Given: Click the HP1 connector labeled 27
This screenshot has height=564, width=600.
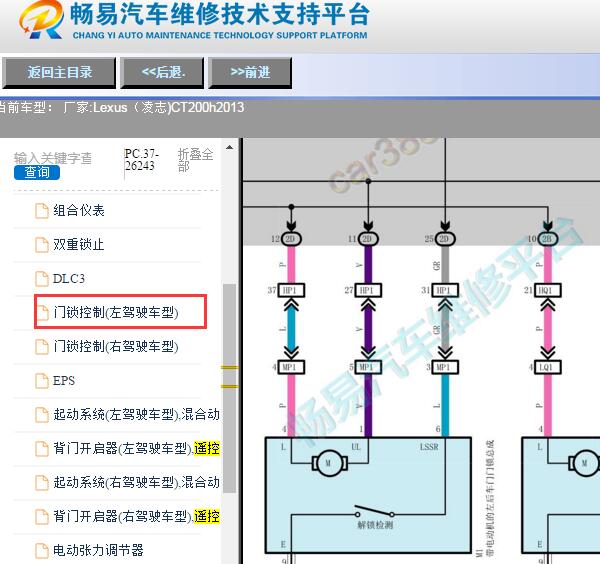Looking at the screenshot, I should [368, 290].
